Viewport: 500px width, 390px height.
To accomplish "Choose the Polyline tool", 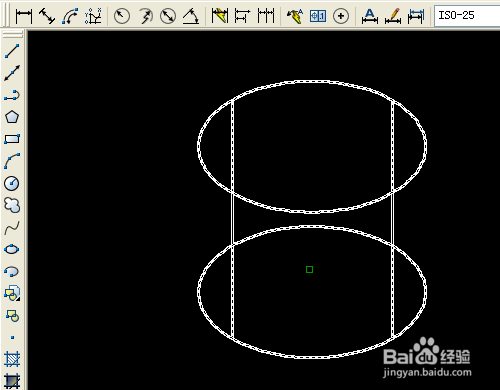I will pos(12,95).
